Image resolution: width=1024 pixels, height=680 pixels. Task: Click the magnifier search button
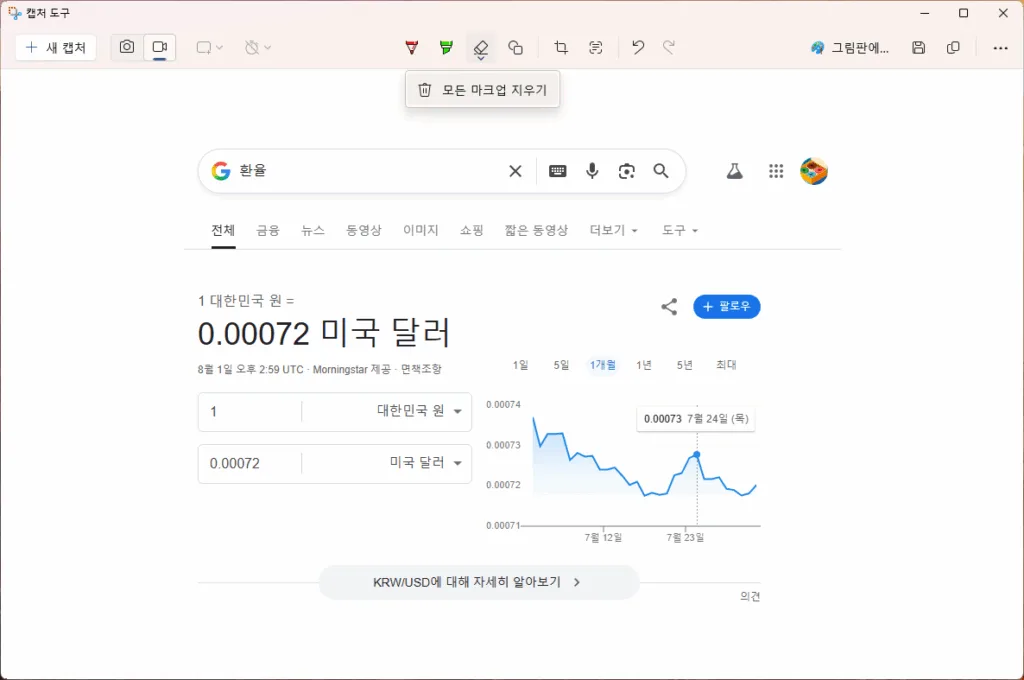[x=661, y=171]
